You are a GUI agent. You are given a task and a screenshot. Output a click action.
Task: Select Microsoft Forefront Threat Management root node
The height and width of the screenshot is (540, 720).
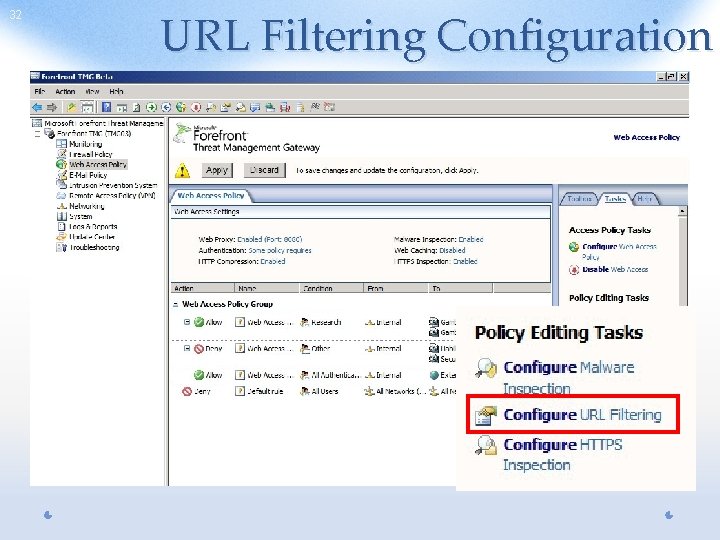(x=103, y=123)
